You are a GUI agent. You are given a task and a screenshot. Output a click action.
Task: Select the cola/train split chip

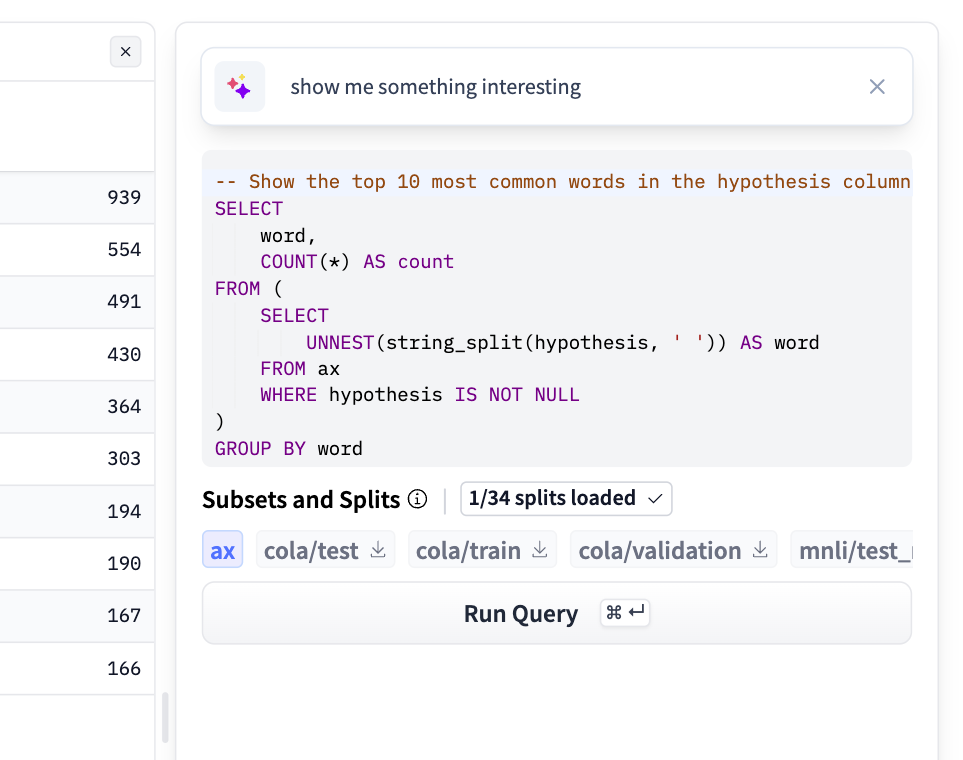coord(468,550)
